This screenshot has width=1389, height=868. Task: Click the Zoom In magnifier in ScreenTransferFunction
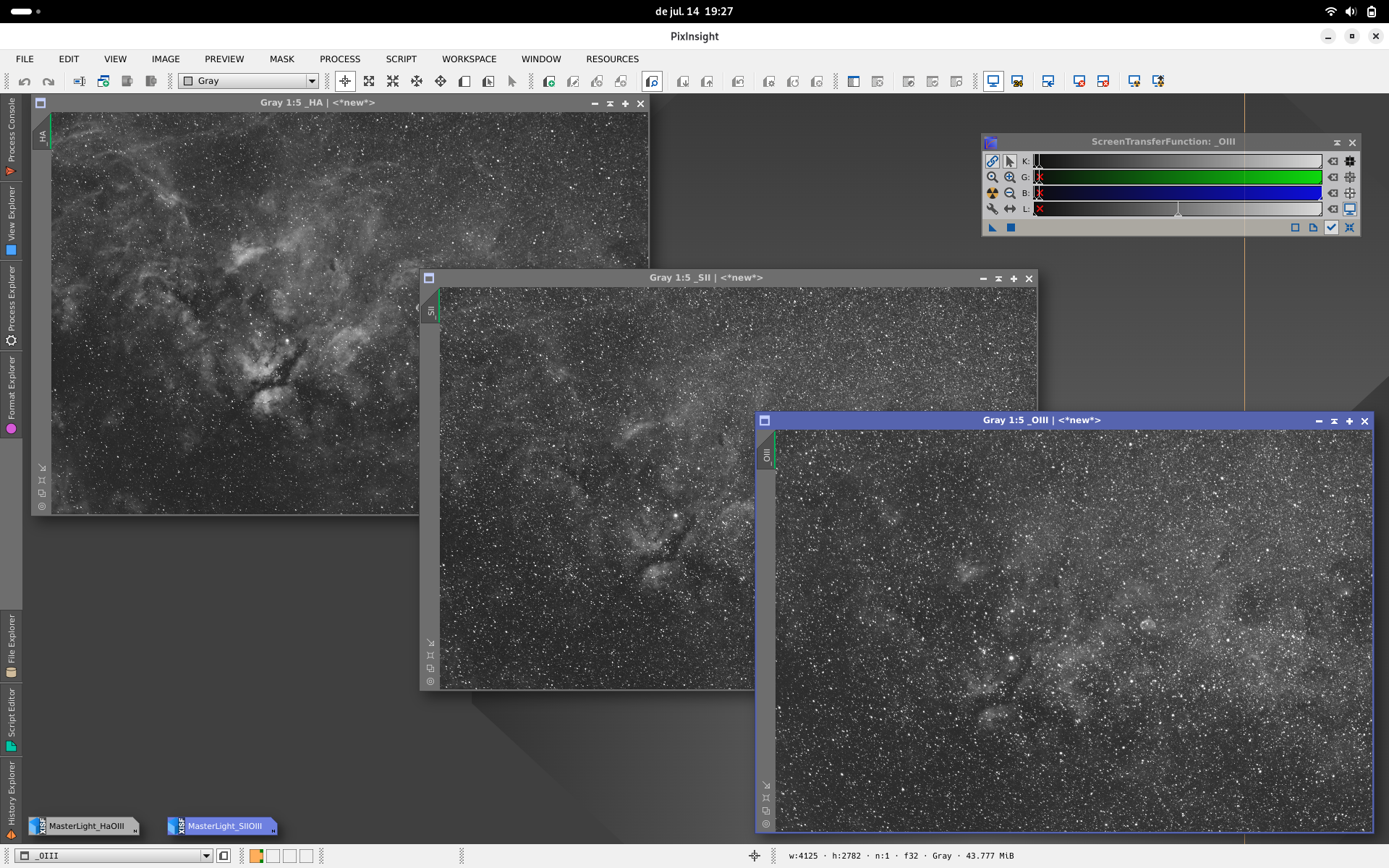coord(1010,177)
